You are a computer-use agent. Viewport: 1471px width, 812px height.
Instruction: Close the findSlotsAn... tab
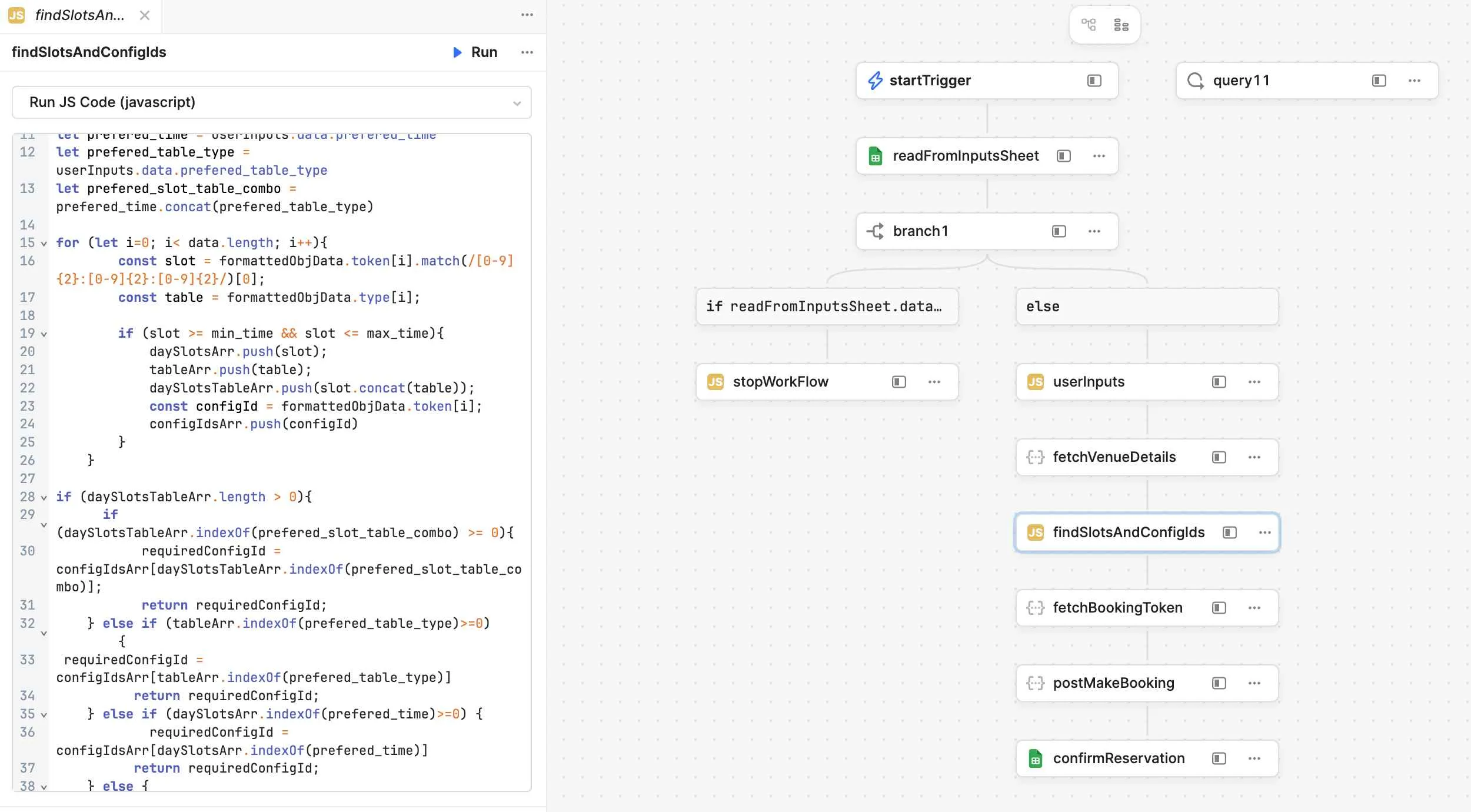[144, 15]
